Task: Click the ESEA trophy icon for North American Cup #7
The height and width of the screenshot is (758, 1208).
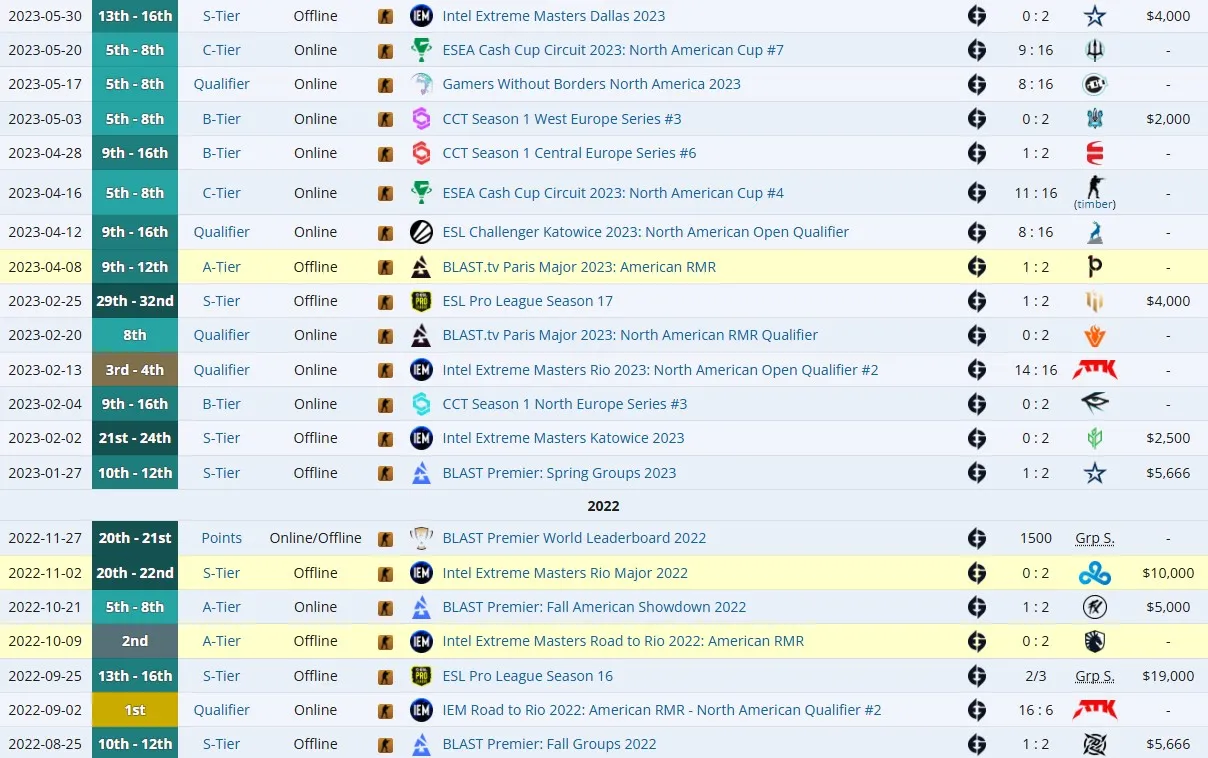Action: coord(422,50)
